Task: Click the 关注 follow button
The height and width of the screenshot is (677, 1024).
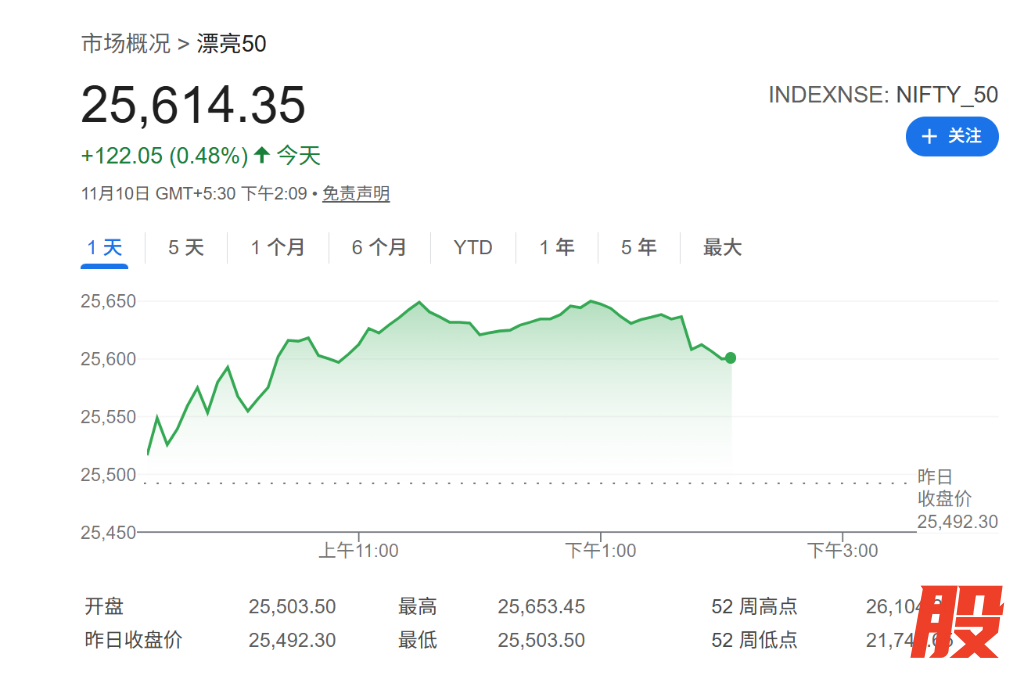Action: click(951, 136)
